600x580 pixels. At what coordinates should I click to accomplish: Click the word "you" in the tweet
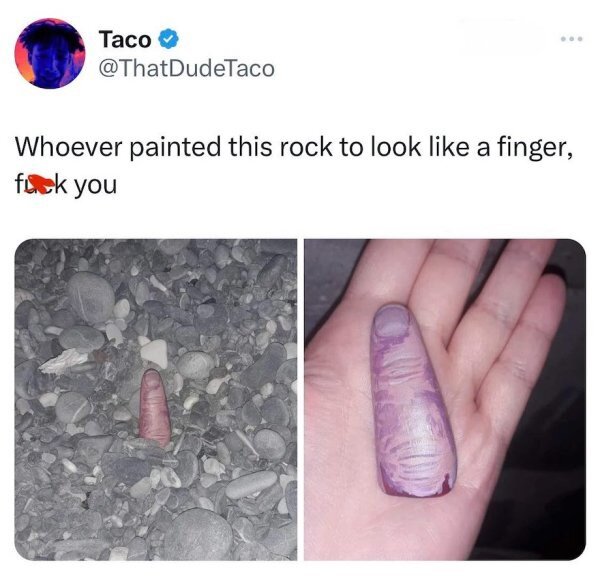(95, 185)
